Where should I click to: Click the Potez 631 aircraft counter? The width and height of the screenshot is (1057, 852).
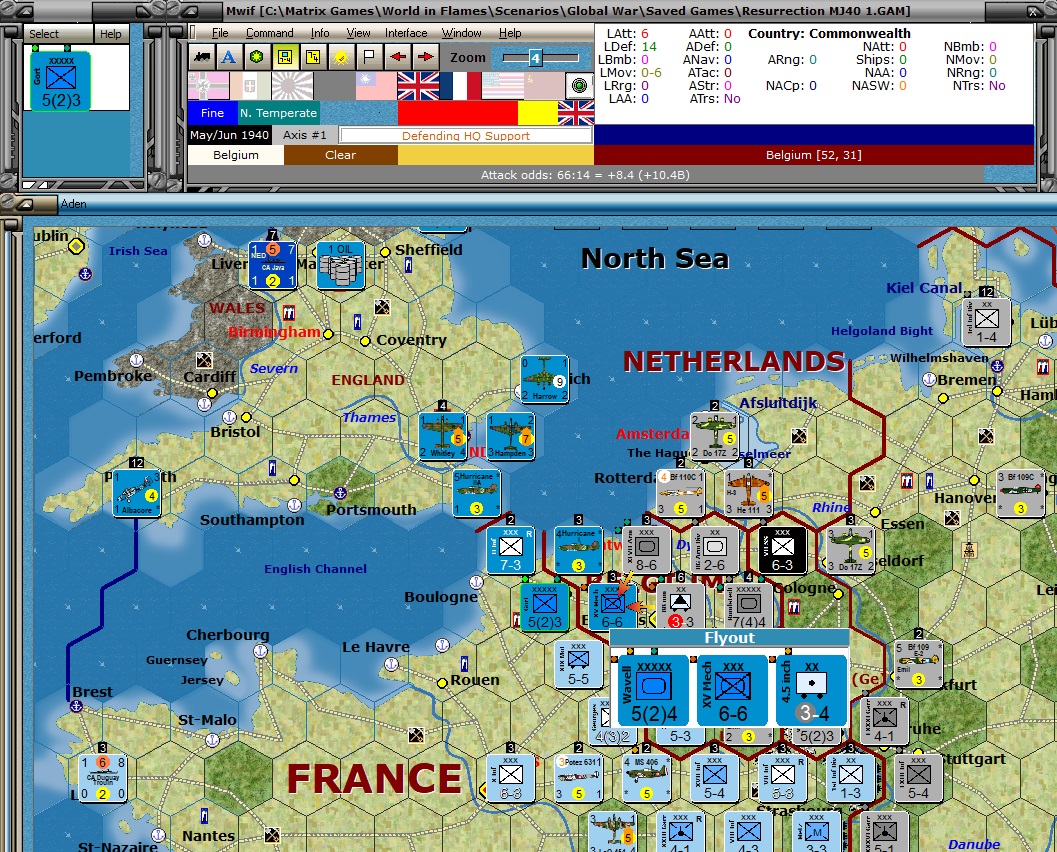(x=578, y=778)
